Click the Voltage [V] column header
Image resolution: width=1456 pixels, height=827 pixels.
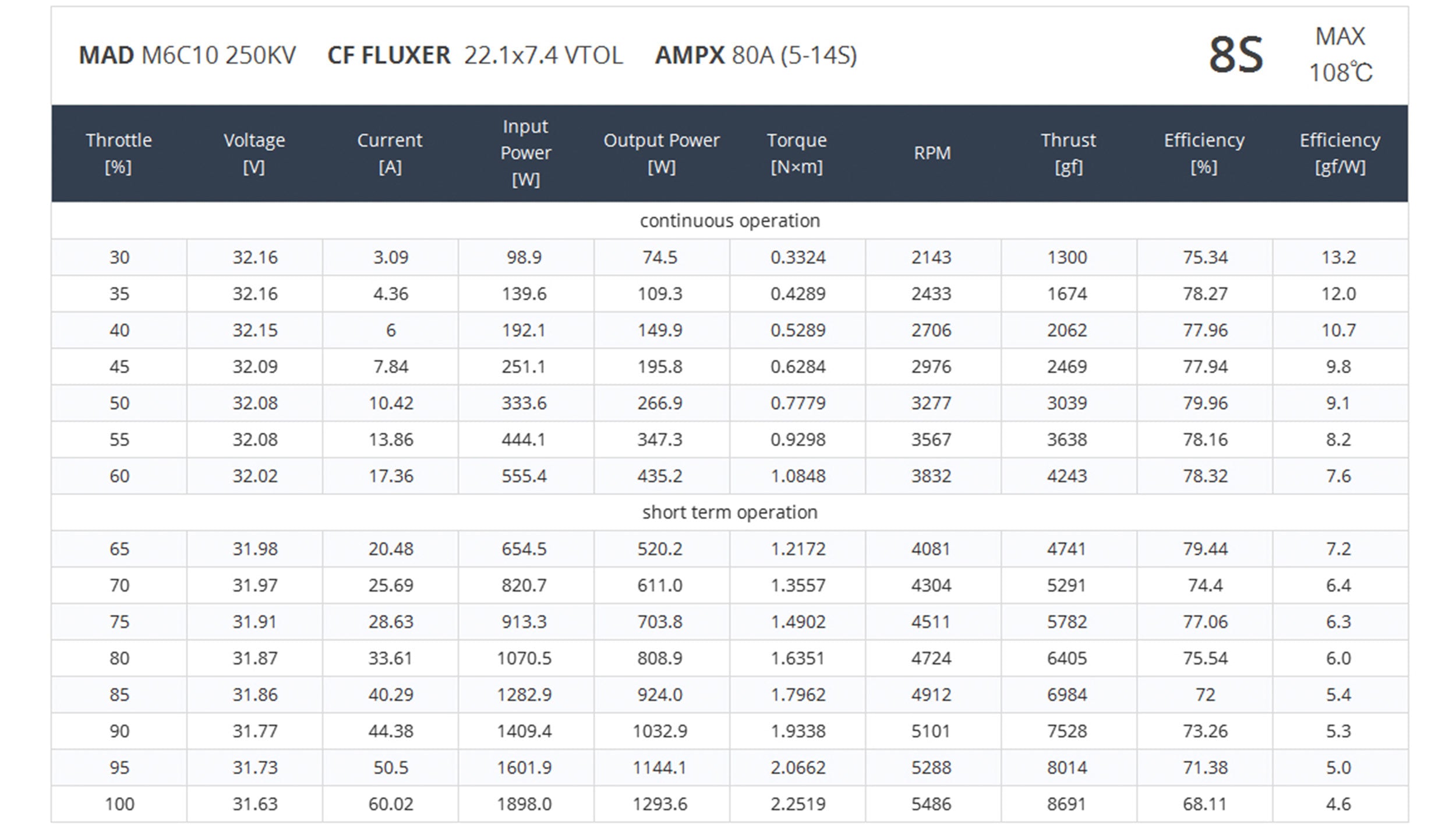(x=255, y=153)
